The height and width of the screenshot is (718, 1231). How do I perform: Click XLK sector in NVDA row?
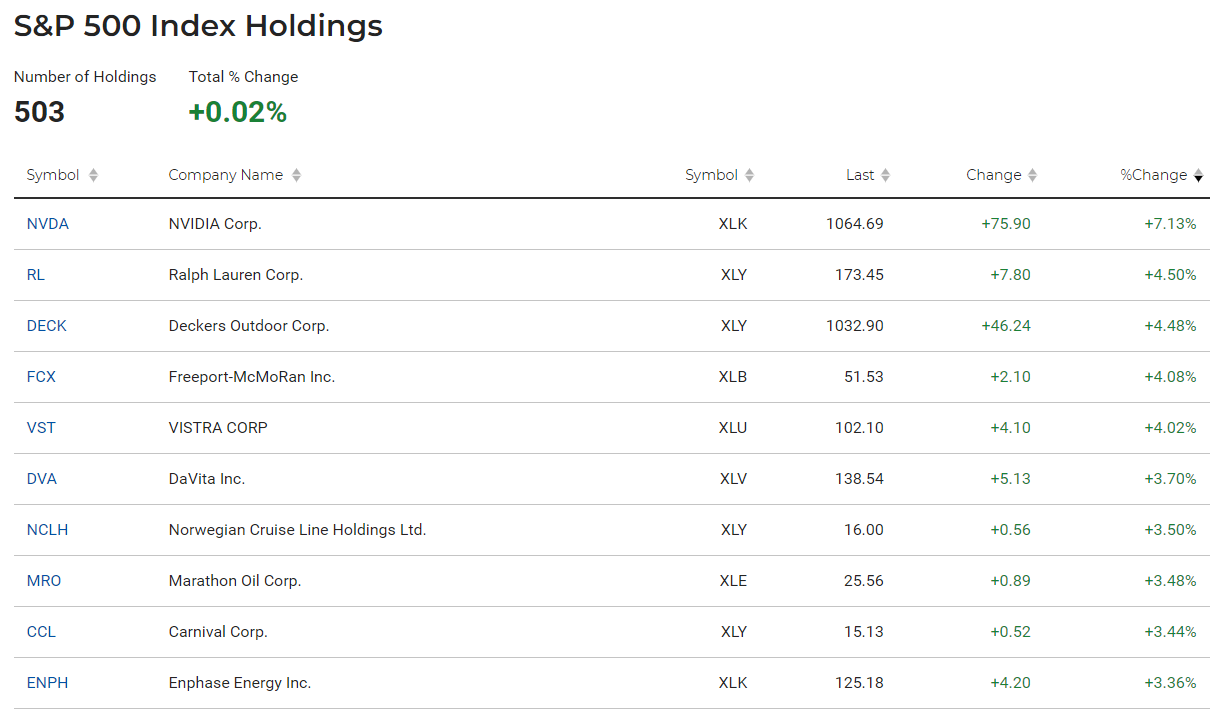733,224
